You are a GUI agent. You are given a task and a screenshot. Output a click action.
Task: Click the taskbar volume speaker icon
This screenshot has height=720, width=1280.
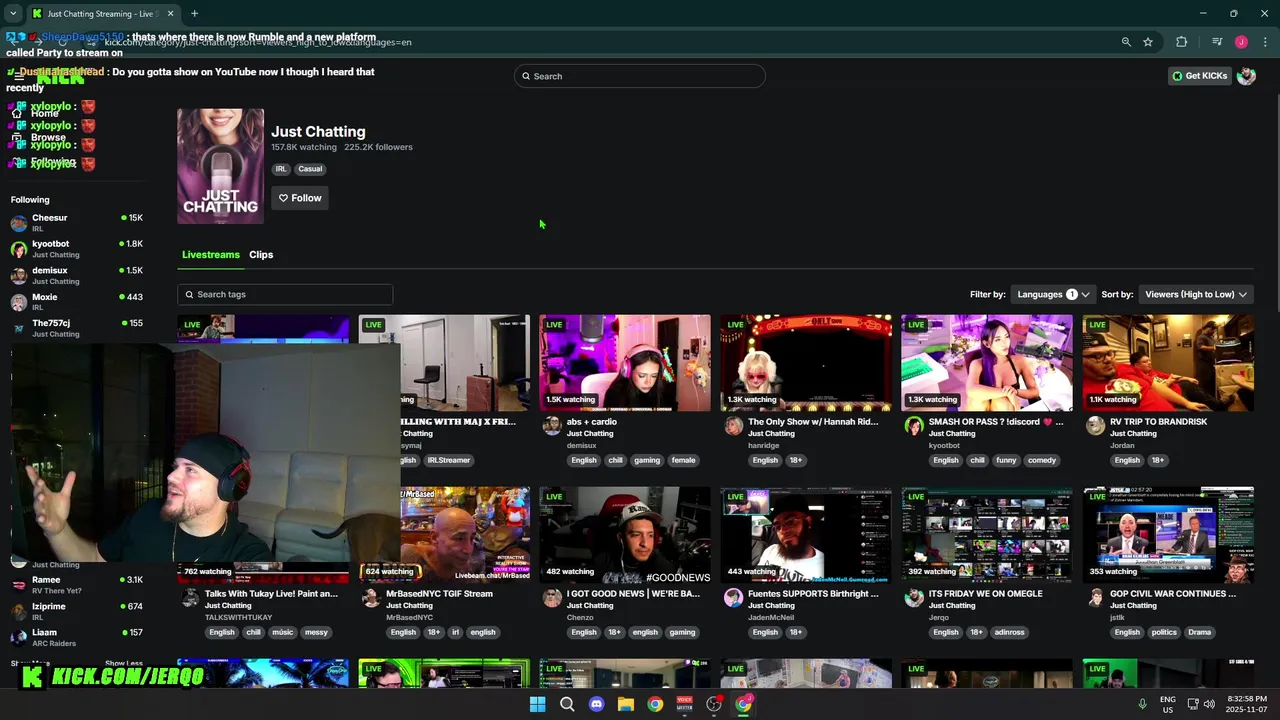point(1209,704)
